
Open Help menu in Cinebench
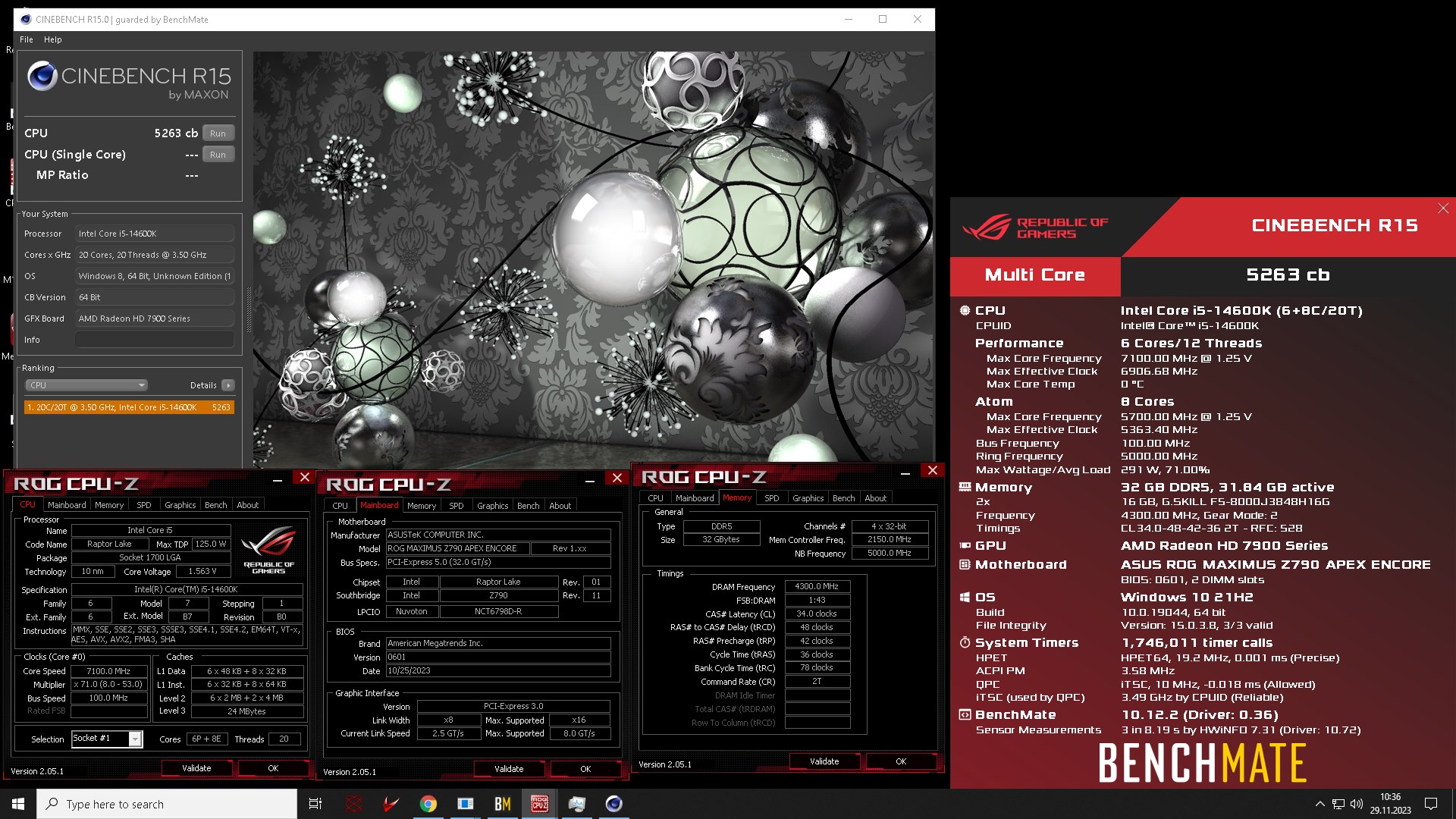[x=53, y=39]
